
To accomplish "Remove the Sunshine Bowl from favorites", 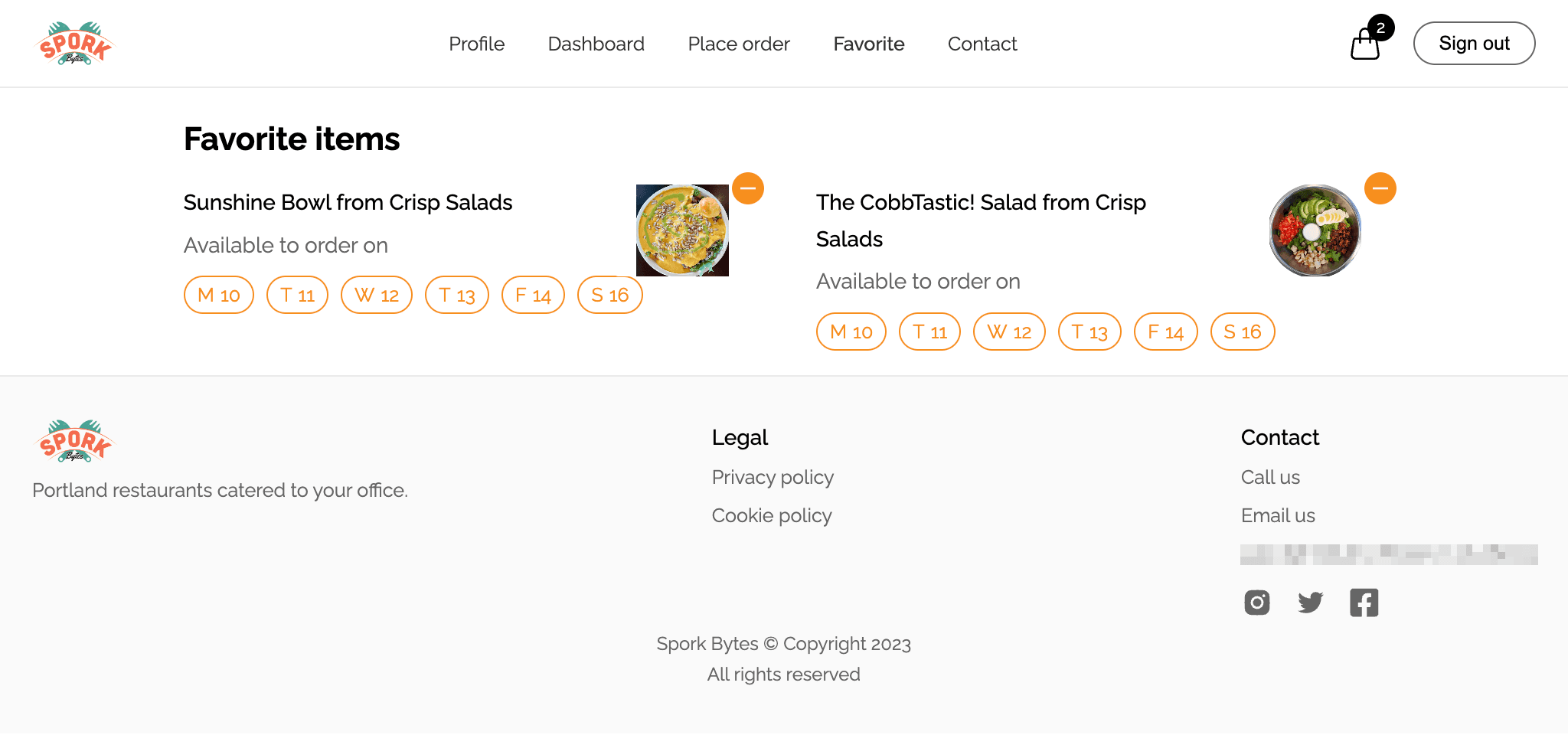I will (748, 188).
